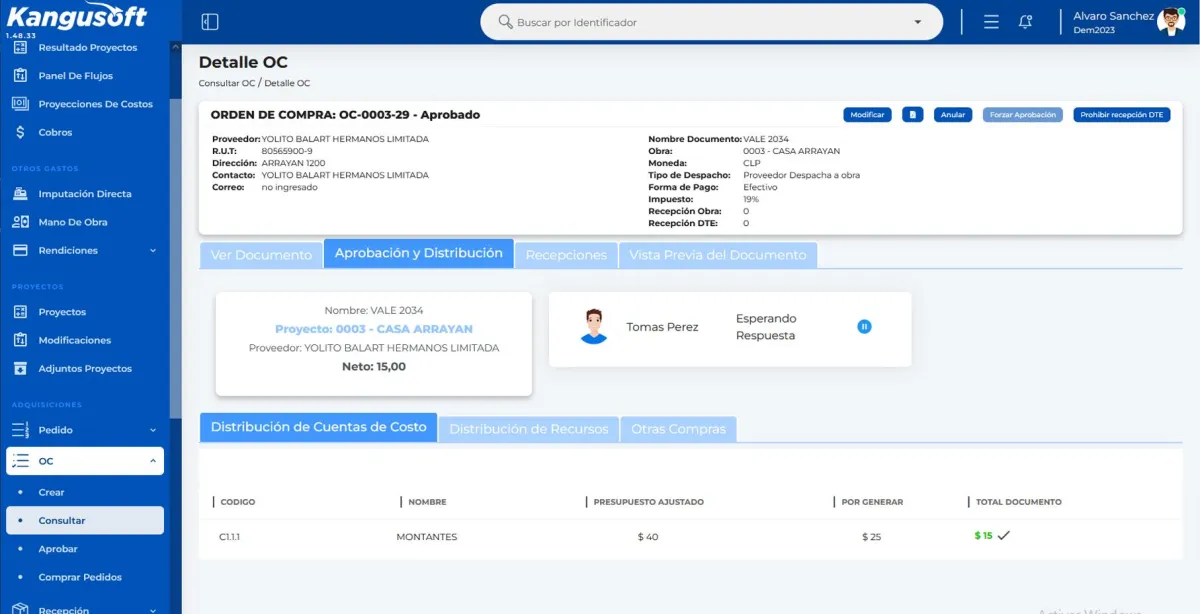This screenshot has width=1200, height=614.
Task: Open the hamburger menu in the top bar
Action: point(991,22)
